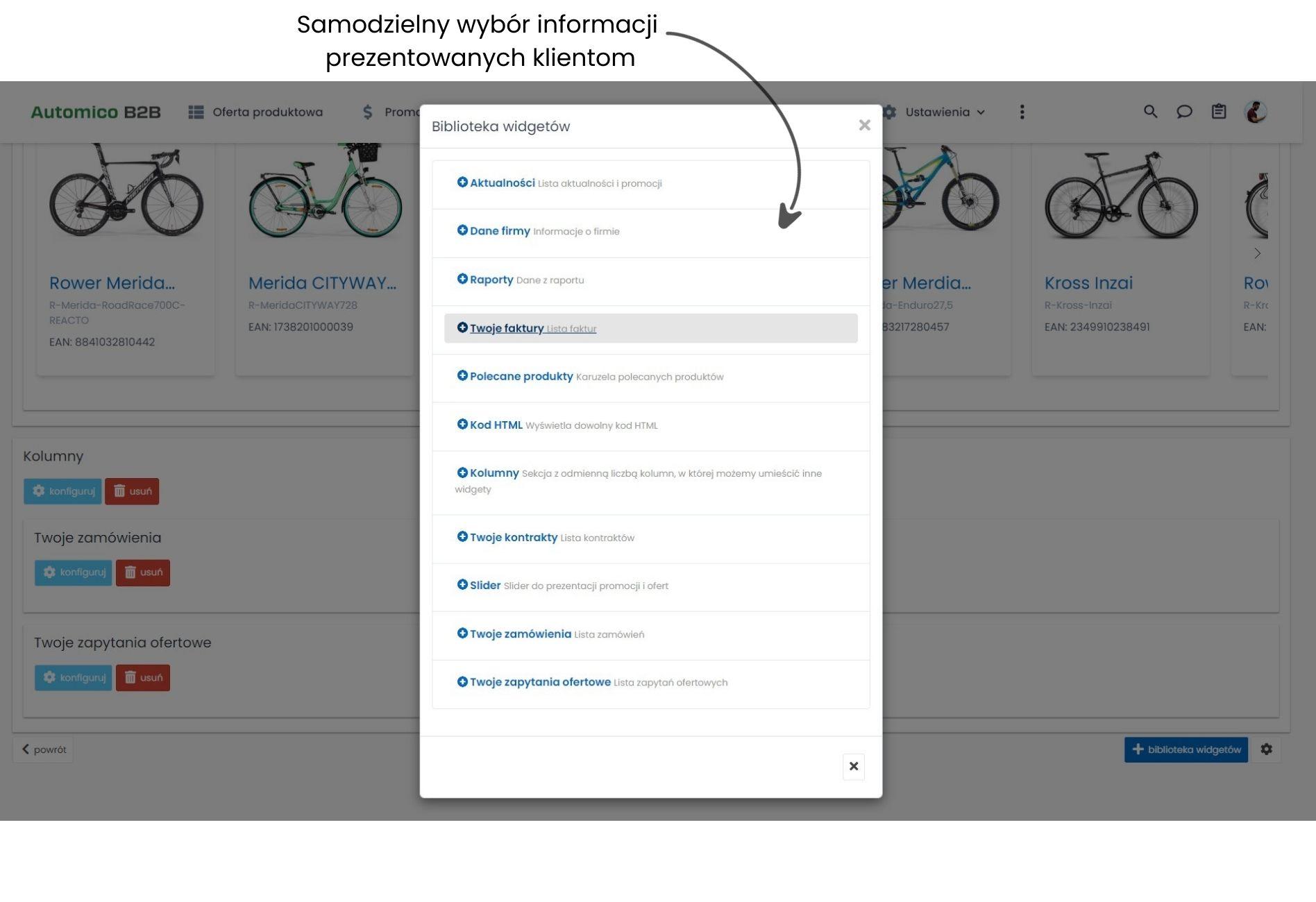Screen dimensions: 1316x902
Task: Click the plus icon next to Aktualności
Action: pos(462,182)
